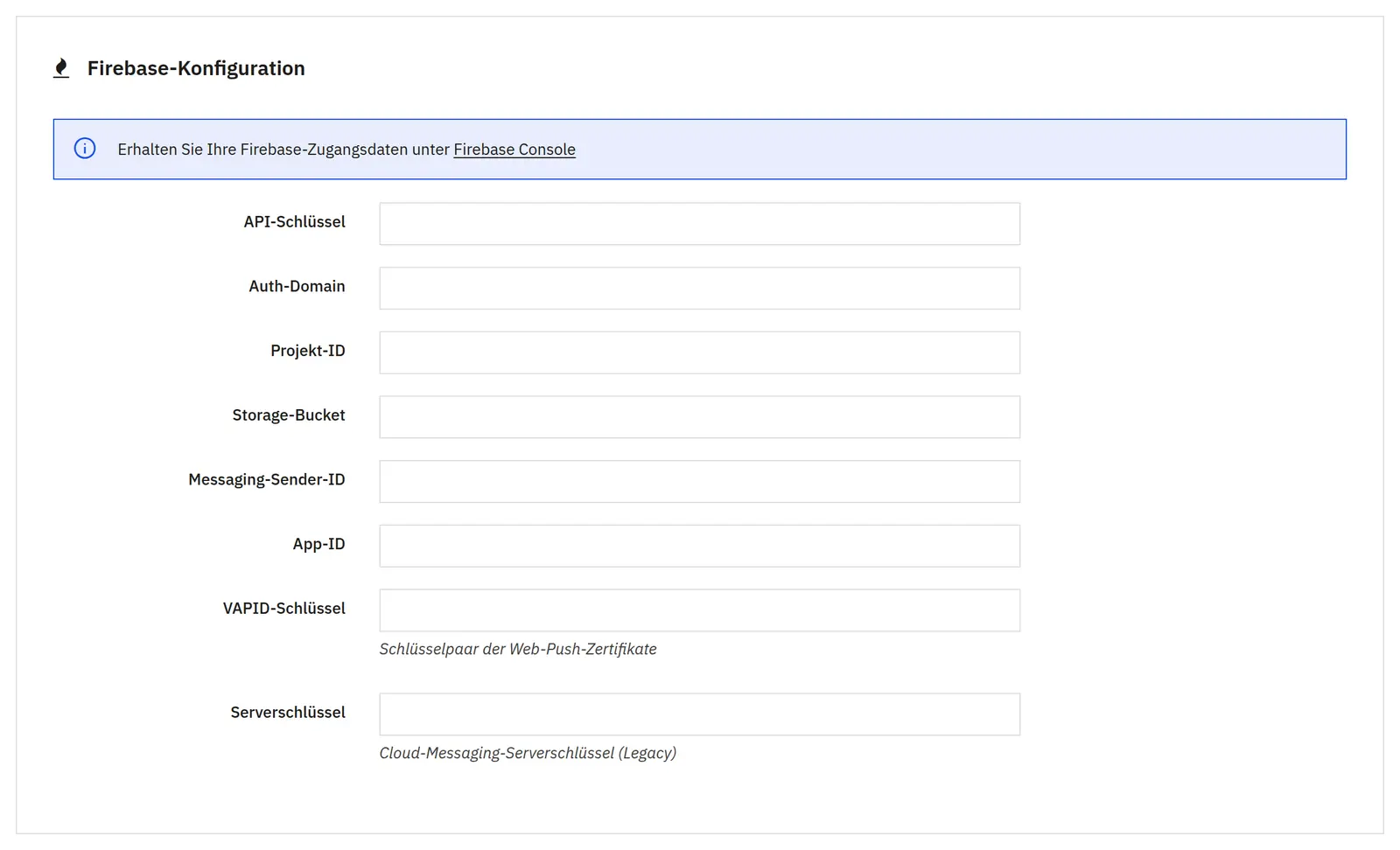The width and height of the screenshot is (1400, 850).
Task: Click the VAPID-Schlüssel label
Action: point(284,608)
